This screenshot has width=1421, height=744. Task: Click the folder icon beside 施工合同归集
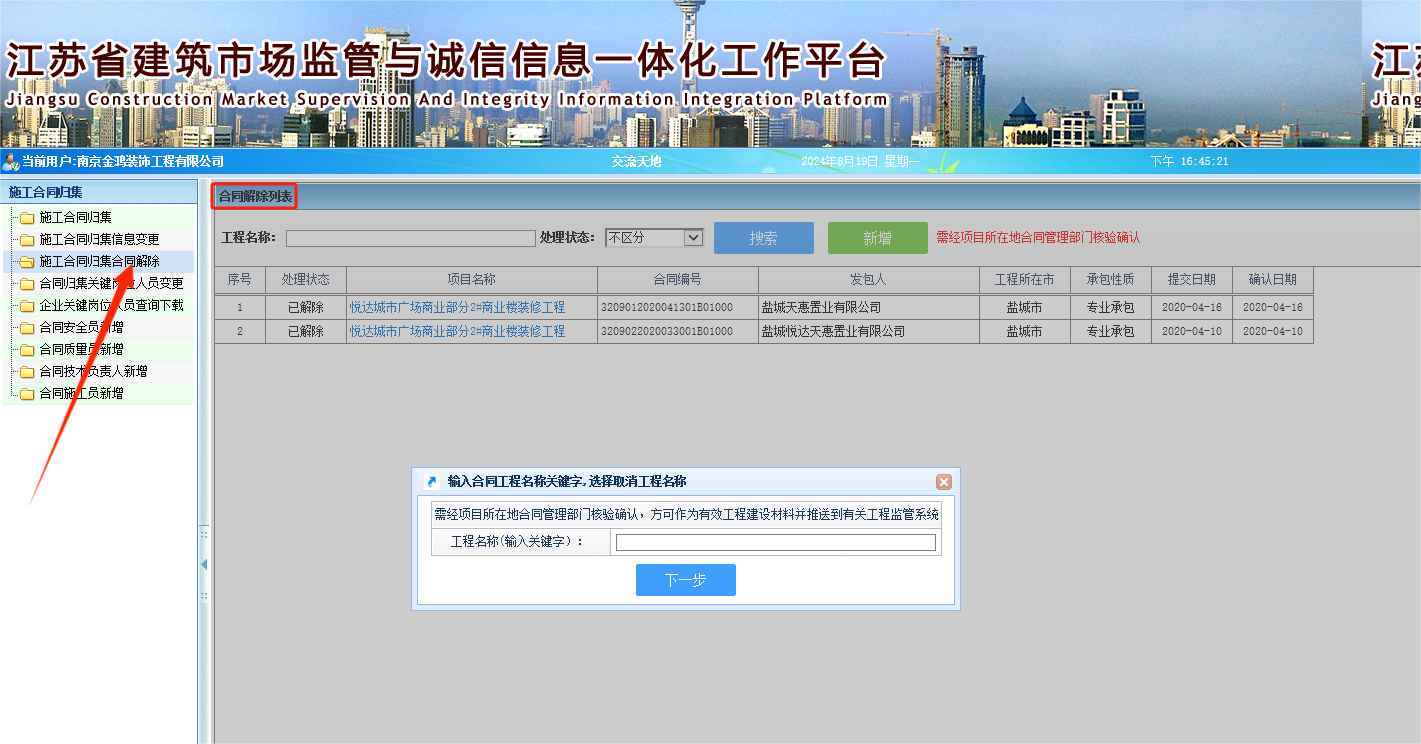coord(27,218)
